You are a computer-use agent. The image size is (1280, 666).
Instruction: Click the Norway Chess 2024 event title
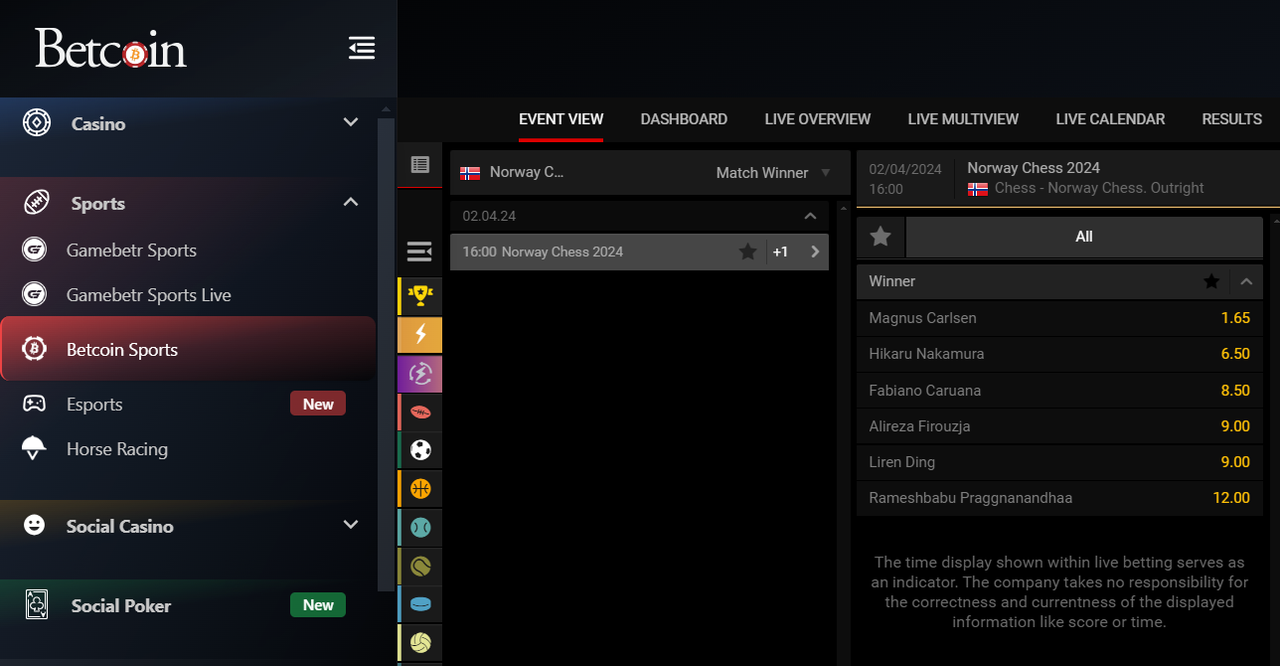[1033, 168]
